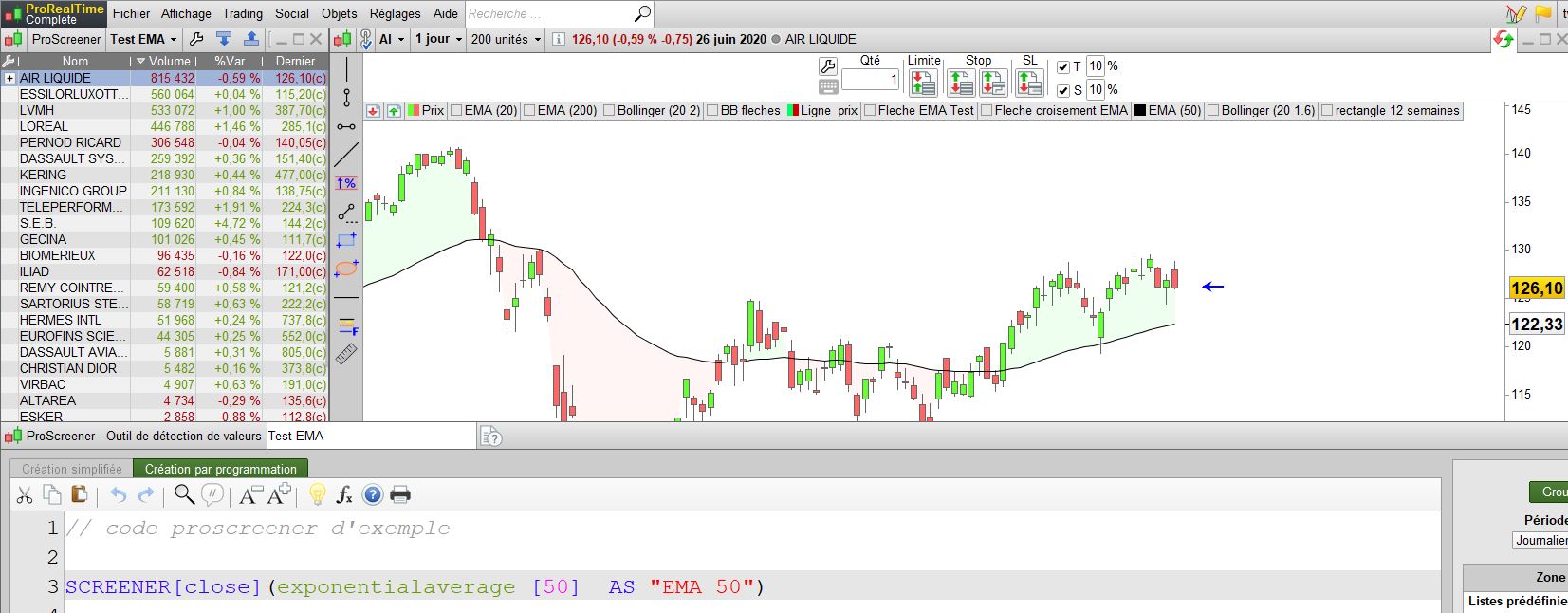Click the Limite order button
The height and width of the screenshot is (613, 1568).
pyautogui.click(x=923, y=83)
